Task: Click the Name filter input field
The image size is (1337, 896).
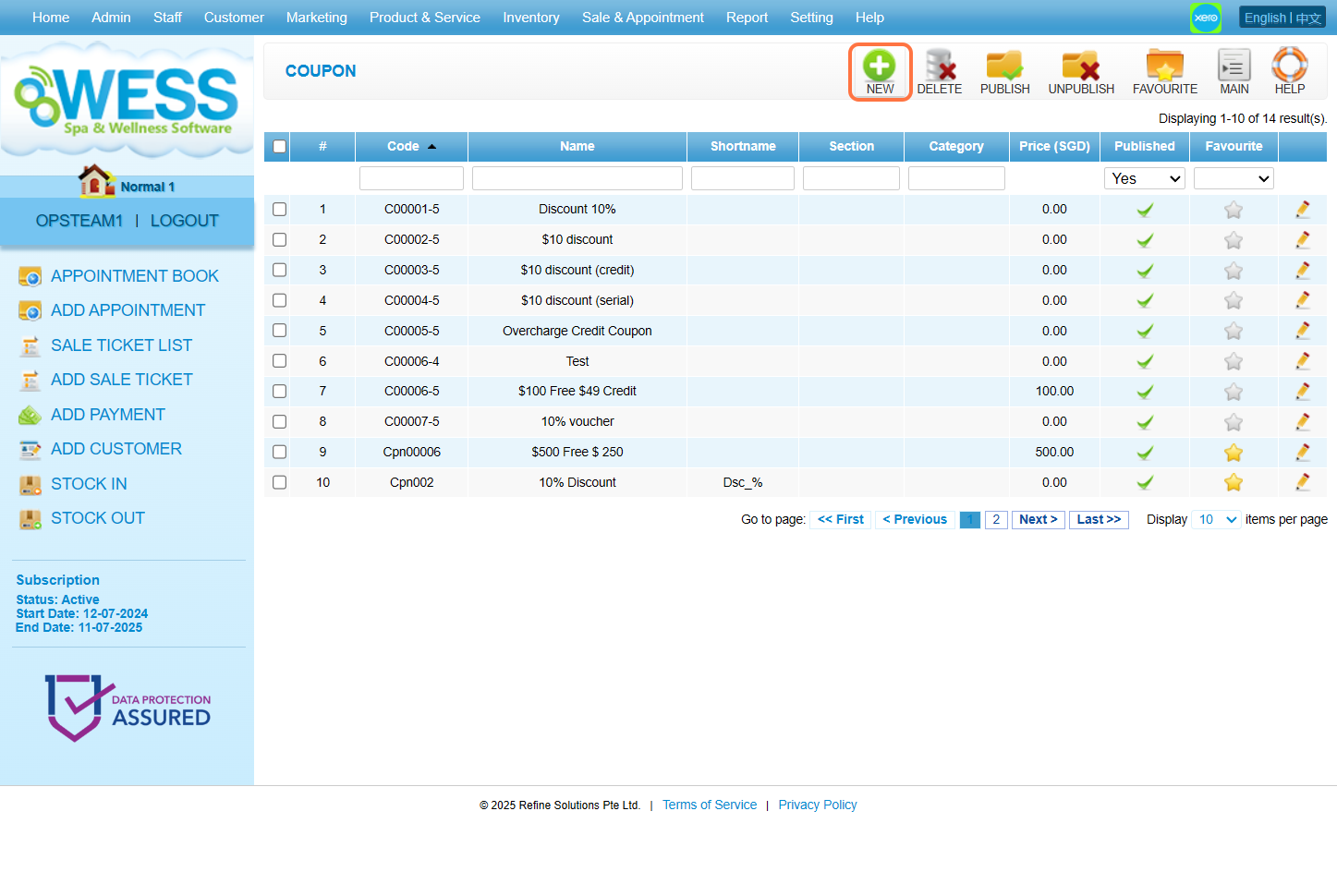Action: (x=577, y=178)
